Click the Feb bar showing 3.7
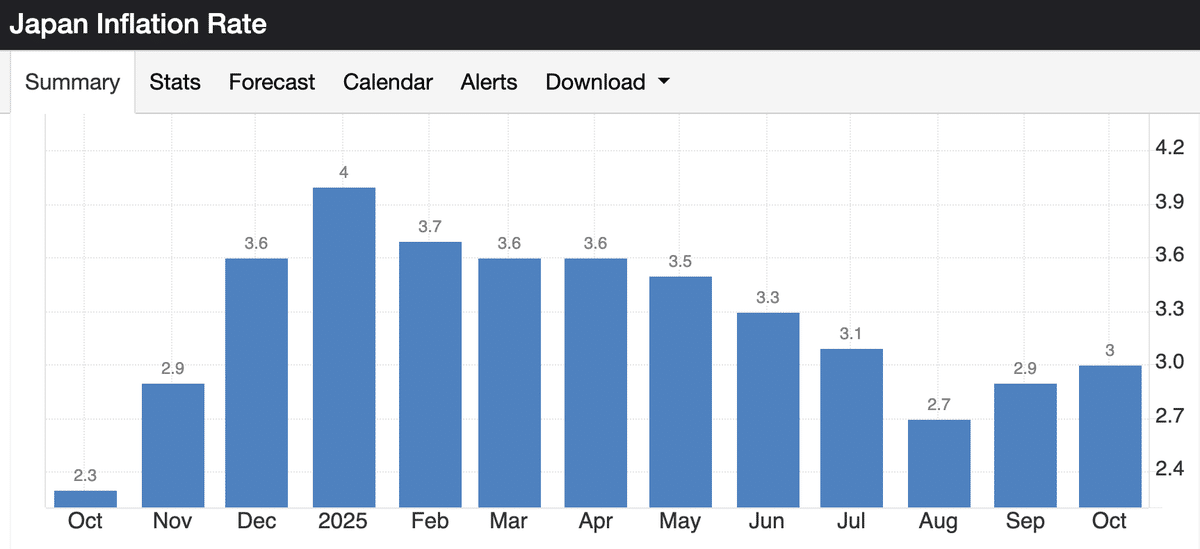1200x549 pixels. tap(430, 374)
